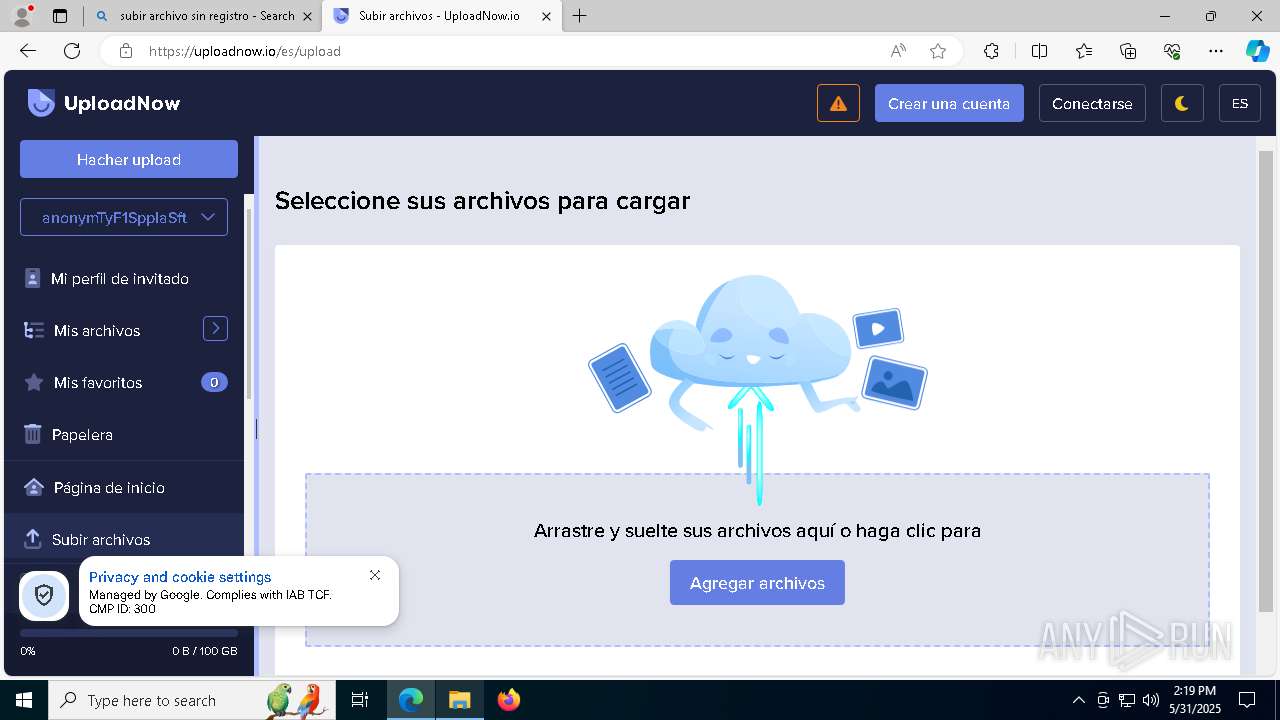Open Papelera trash section
Viewport: 1280px width, 720px height.
pos(82,435)
